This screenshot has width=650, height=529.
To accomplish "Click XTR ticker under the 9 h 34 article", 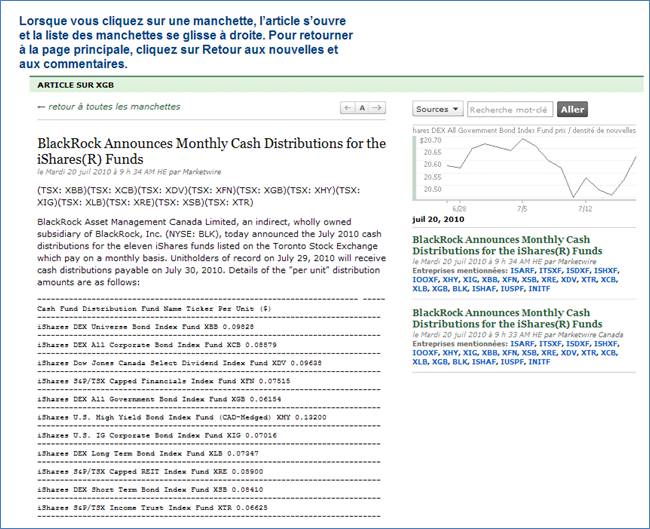I will coord(588,280).
